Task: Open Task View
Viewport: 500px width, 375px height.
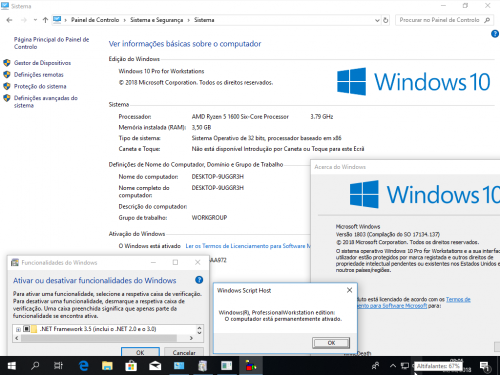Action: 58,366
